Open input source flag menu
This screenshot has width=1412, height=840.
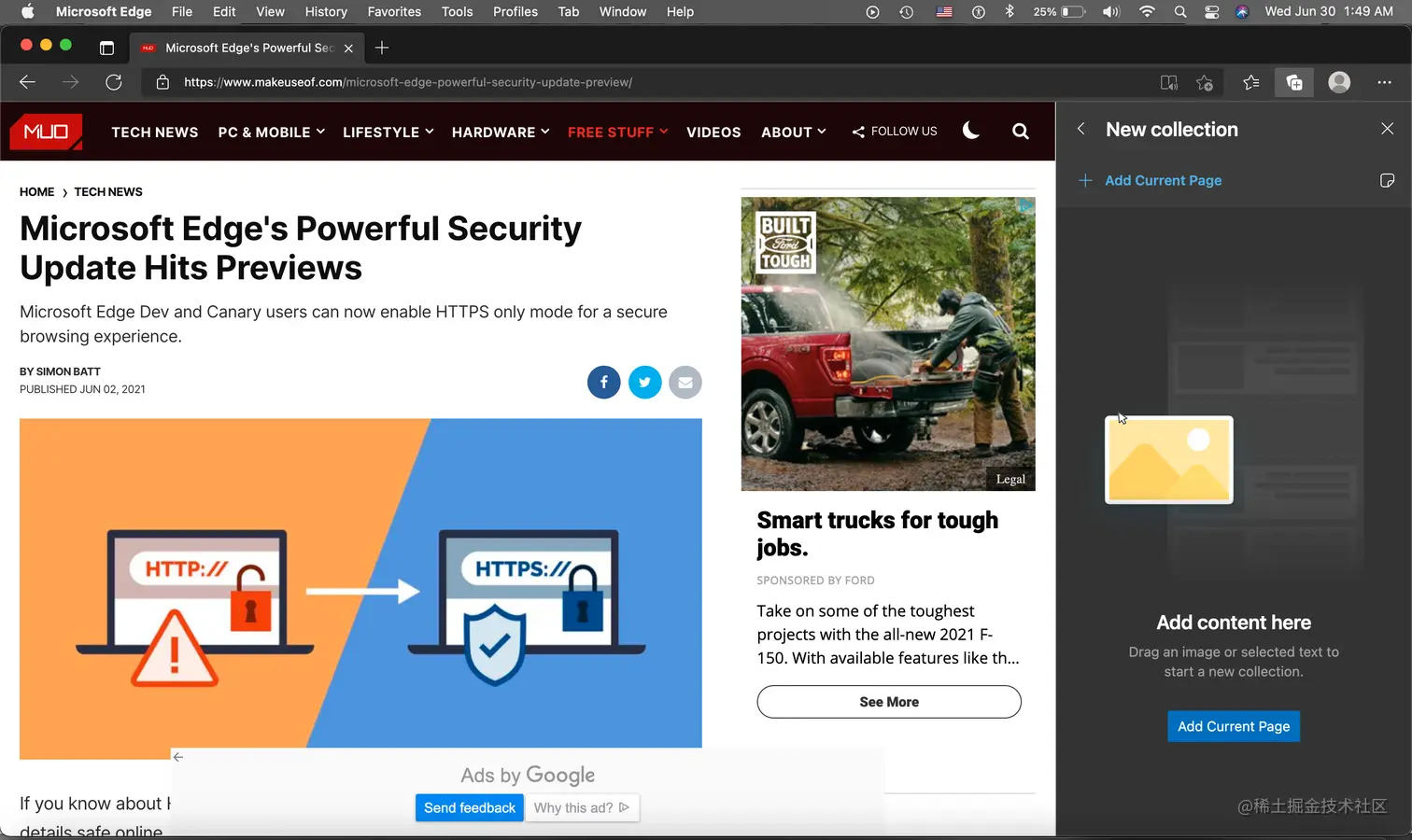(944, 11)
